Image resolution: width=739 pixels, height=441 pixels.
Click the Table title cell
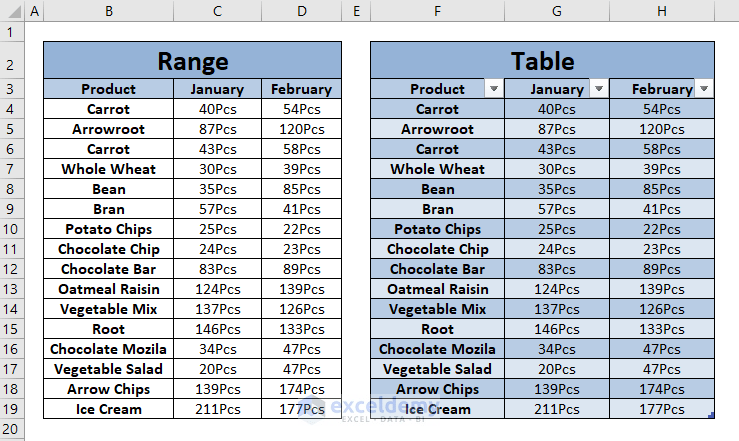click(542, 60)
